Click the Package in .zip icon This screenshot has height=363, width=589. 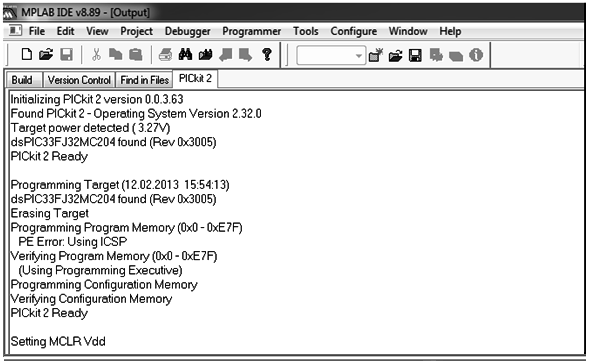[456, 56]
